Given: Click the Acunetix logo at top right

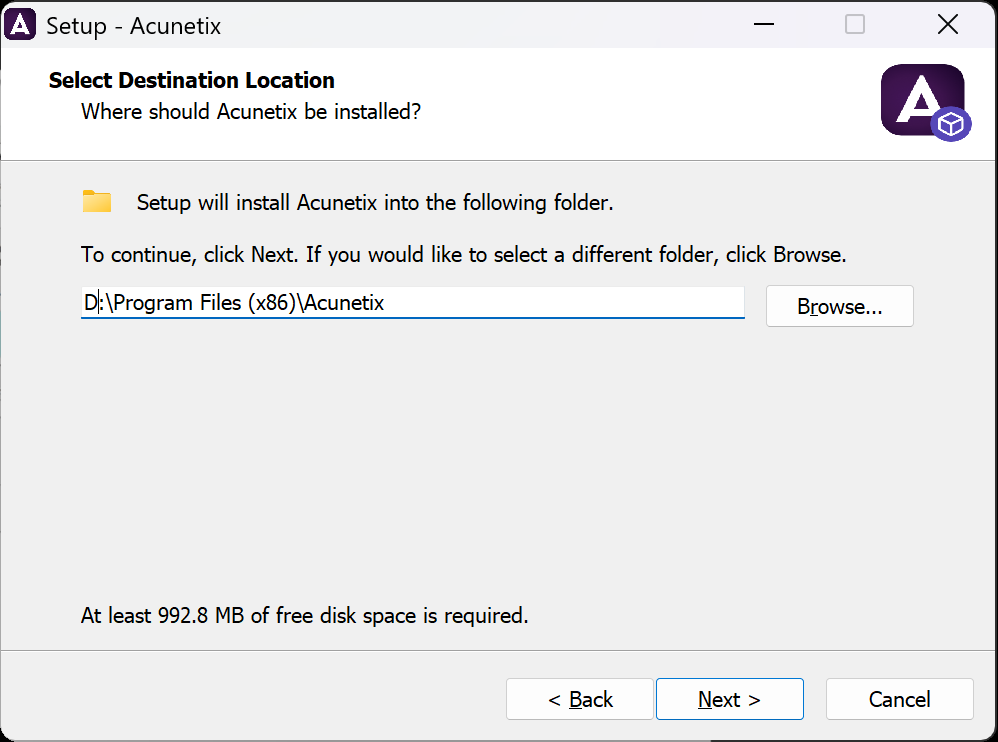Looking at the screenshot, I should tap(922, 100).
